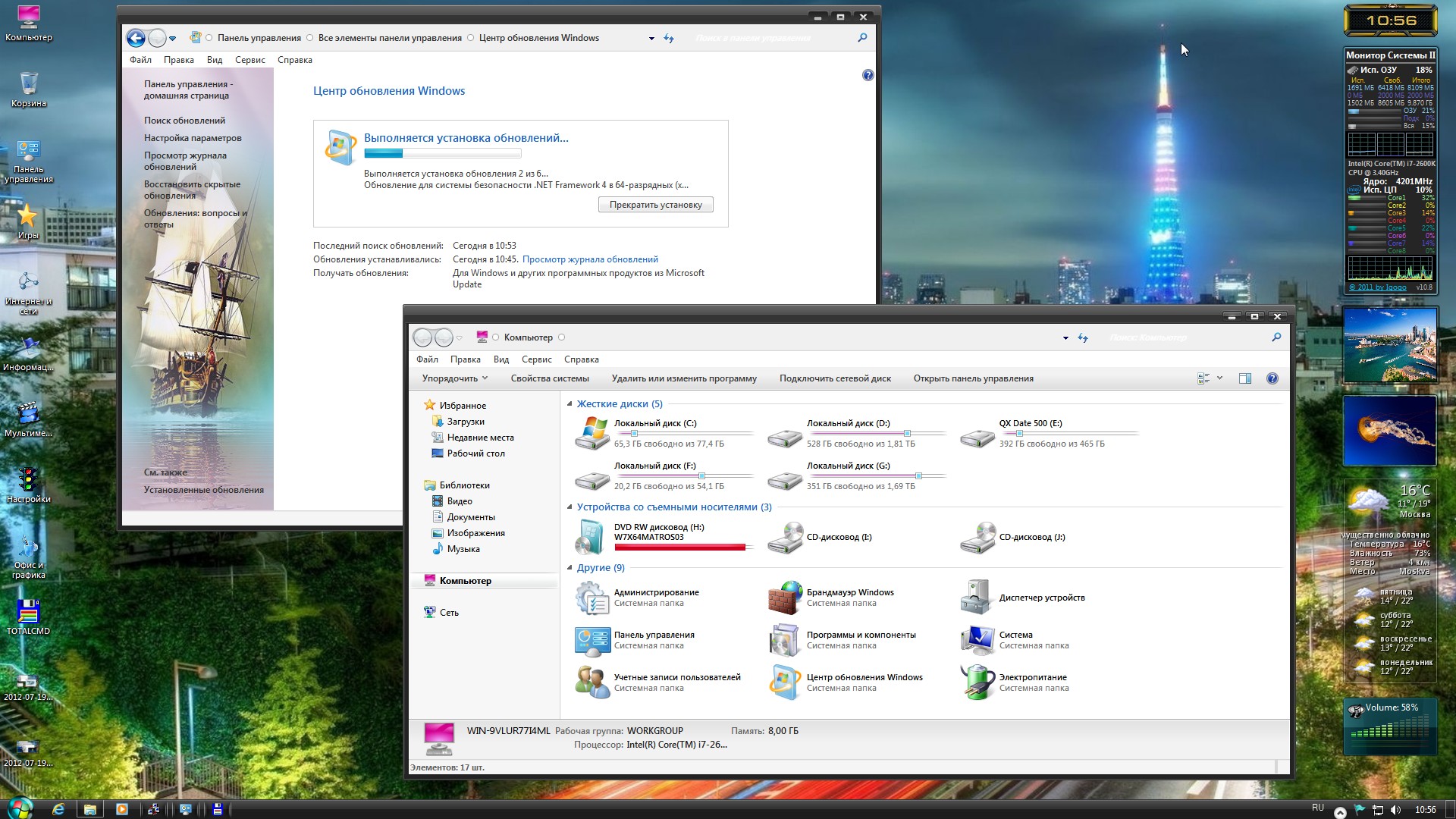
Task: Open the TOTALCMD desktop icon
Action: coord(29,617)
